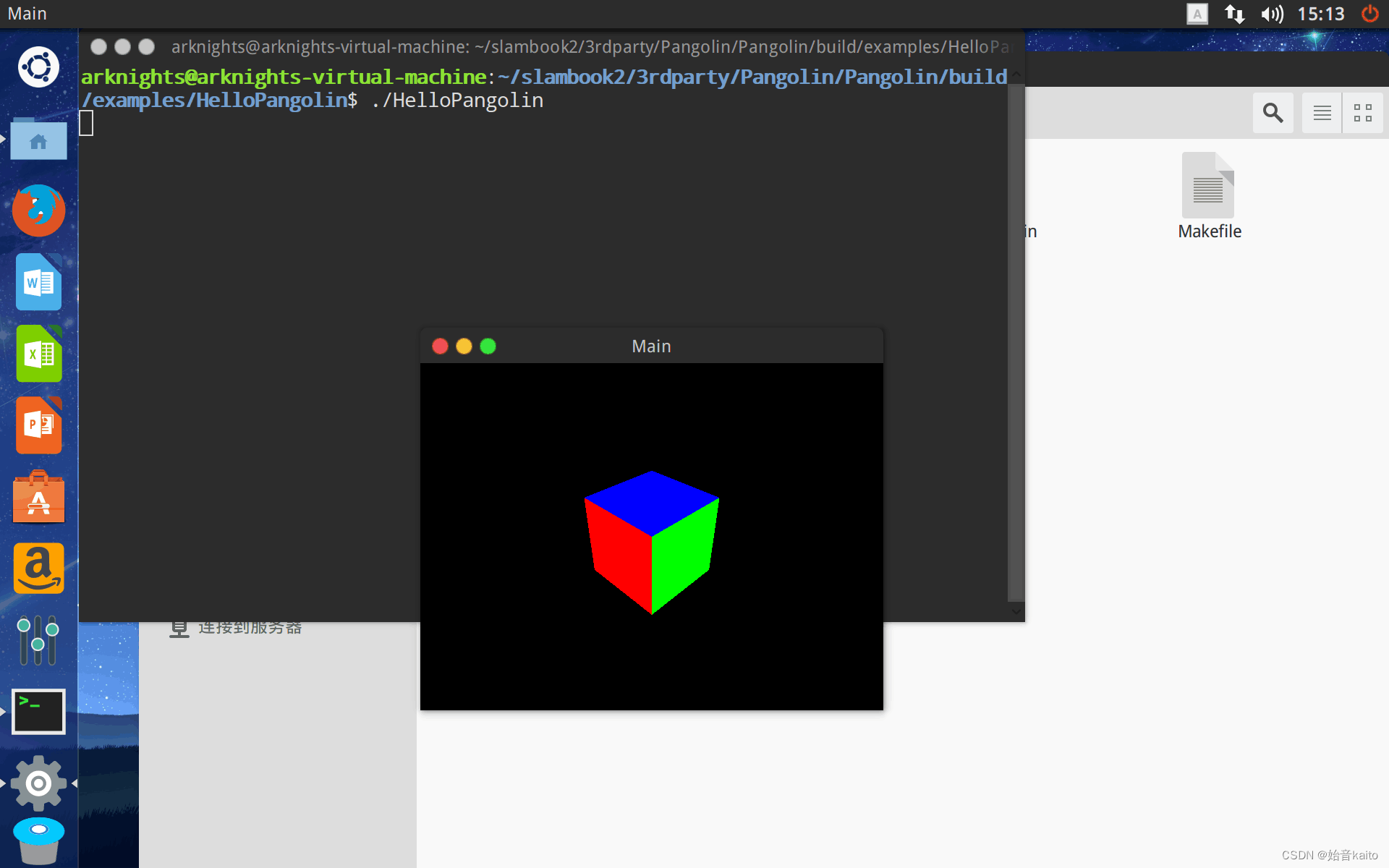Open the Ubuntu Software Center icon

pos(38,498)
